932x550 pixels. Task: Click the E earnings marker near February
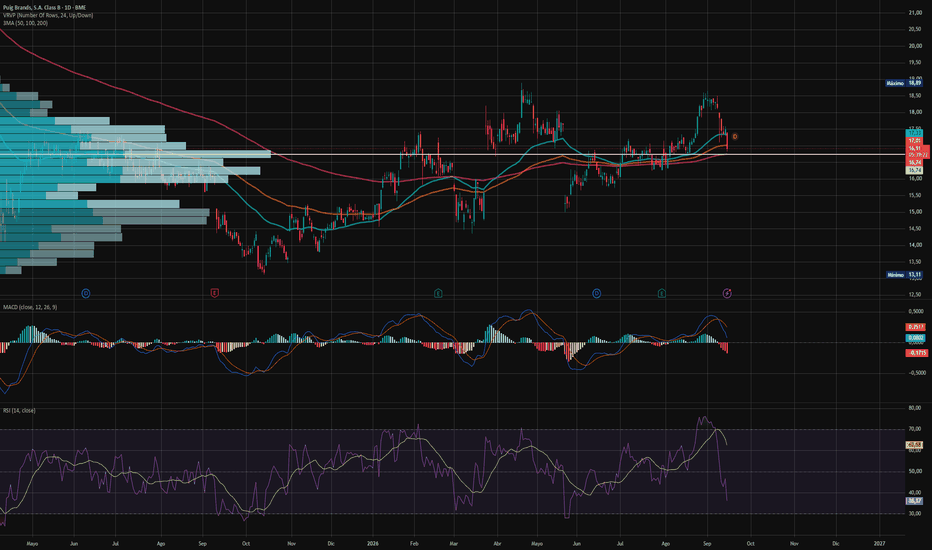point(438,293)
